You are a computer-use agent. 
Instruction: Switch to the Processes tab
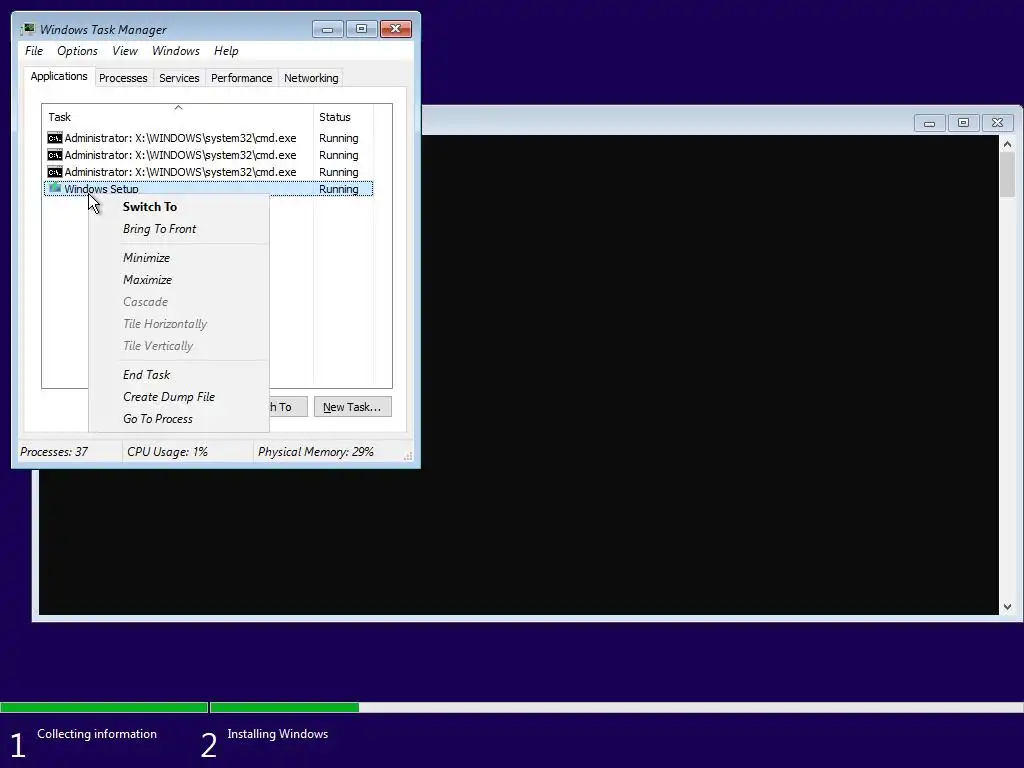[123, 78]
